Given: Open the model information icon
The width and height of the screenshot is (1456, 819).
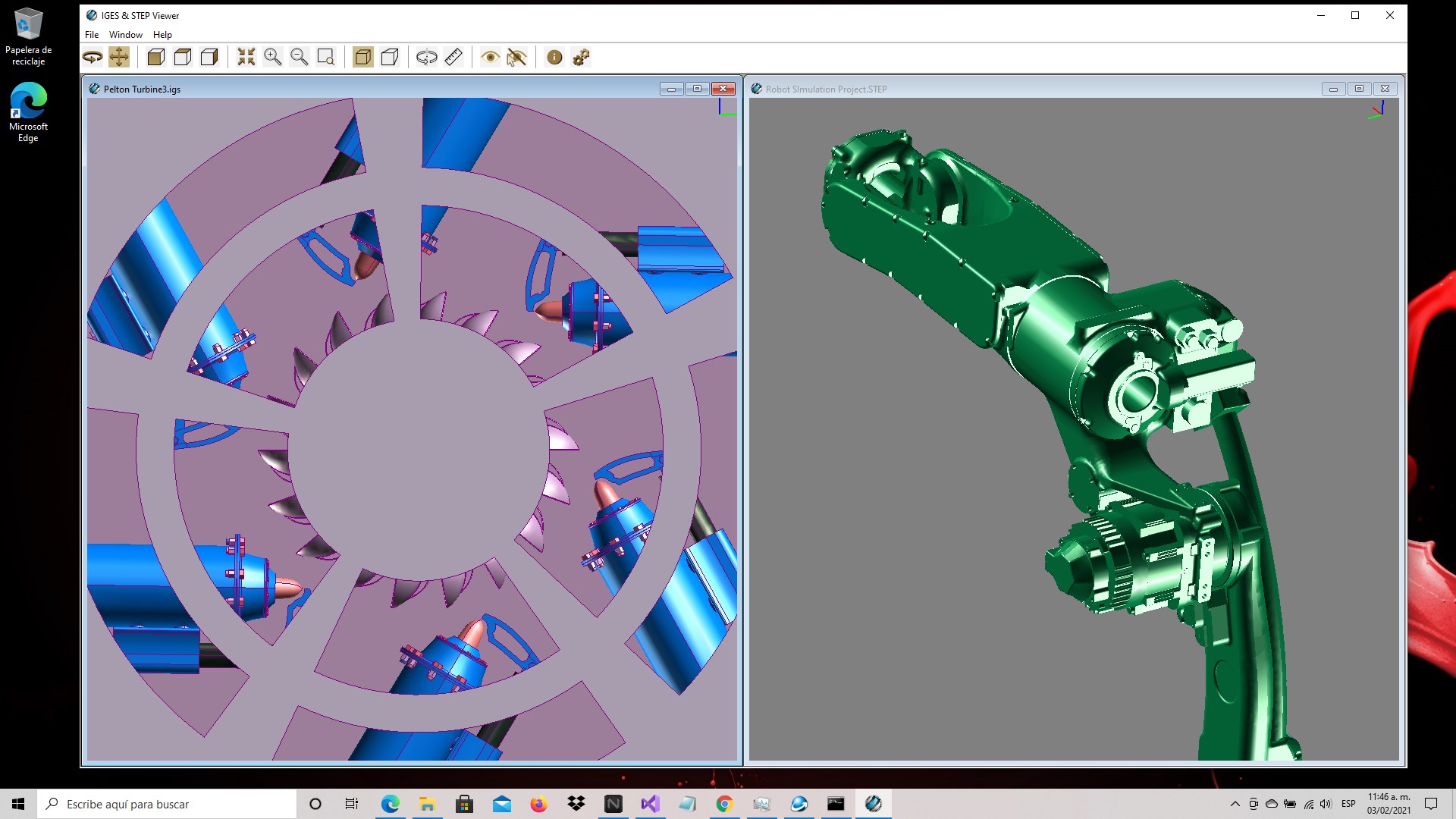Looking at the screenshot, I should (554, 57).
